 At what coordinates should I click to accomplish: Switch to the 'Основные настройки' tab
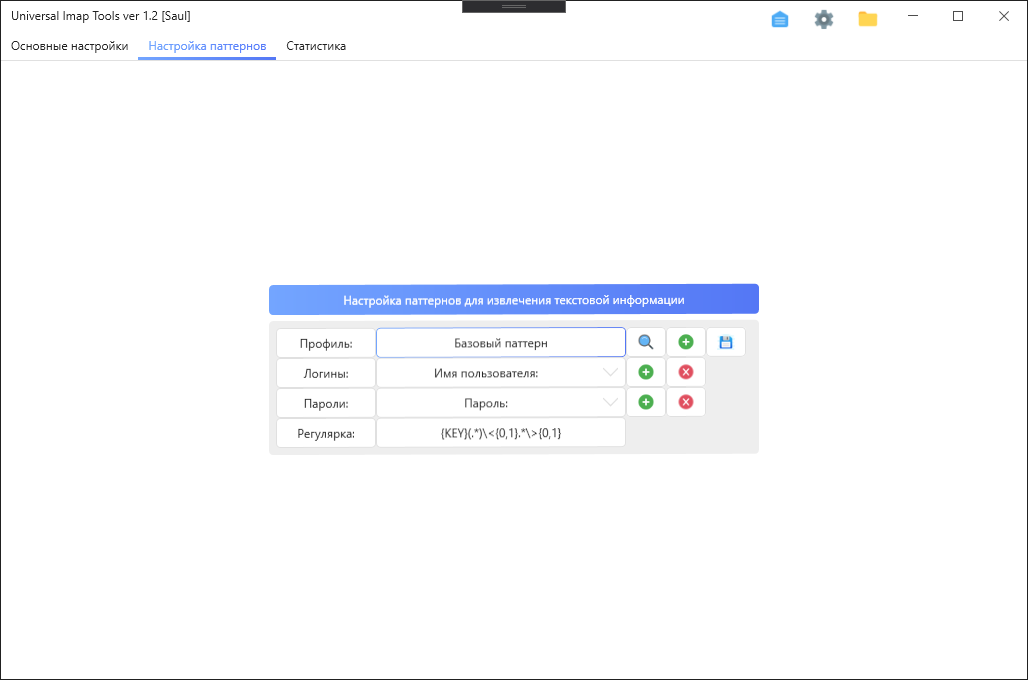pyautogui.click(x=69, y=46)
